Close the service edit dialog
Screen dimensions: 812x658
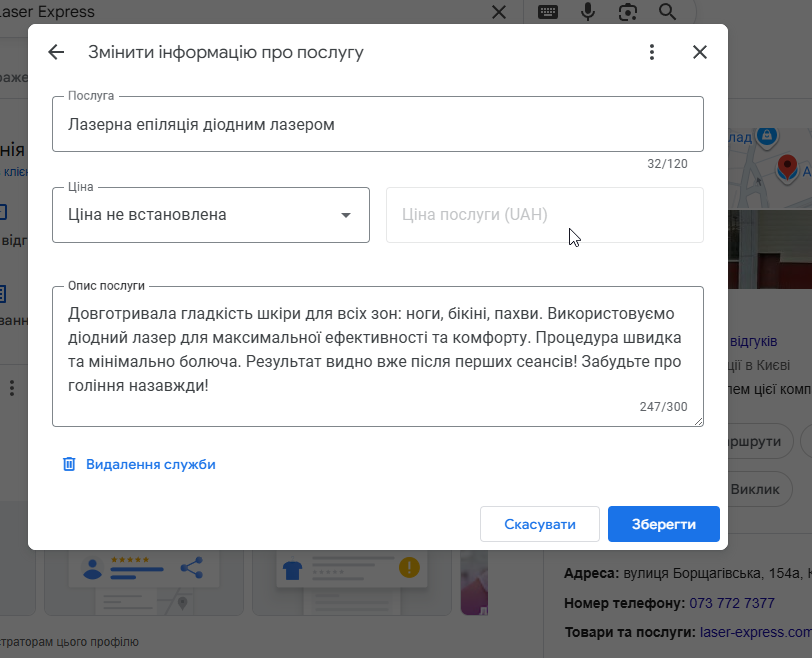point(700,52)
